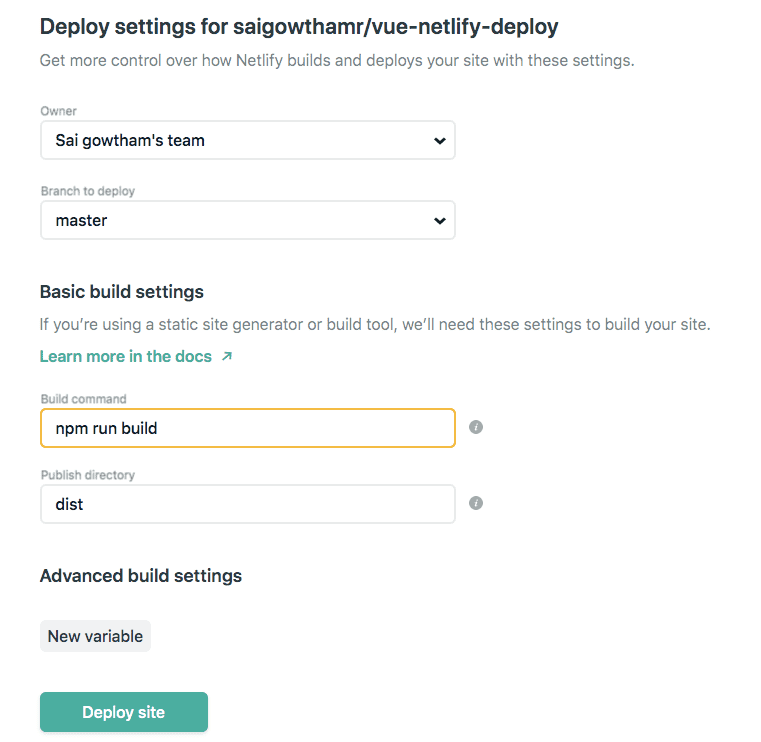Focus the Build command field containing npm run build
The height and width of the screenshot is (742, 761).
[248, 428]
